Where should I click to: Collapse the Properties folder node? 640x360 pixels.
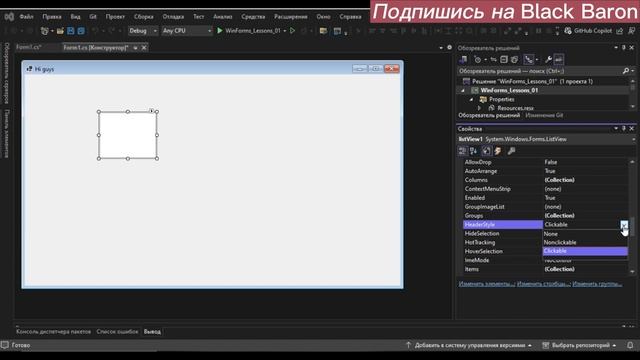pos(471,100)
